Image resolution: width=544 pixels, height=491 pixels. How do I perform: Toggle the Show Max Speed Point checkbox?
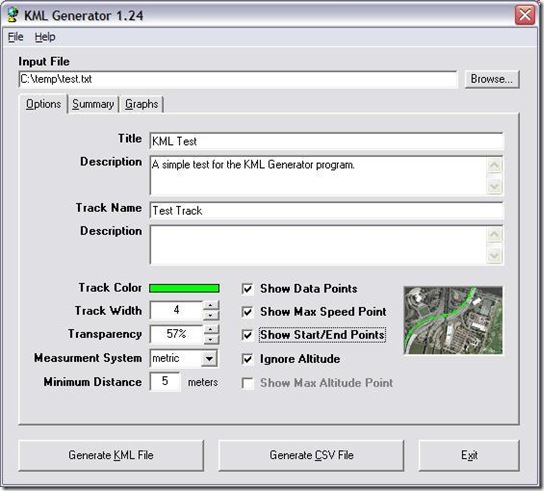tap(247, 312)
